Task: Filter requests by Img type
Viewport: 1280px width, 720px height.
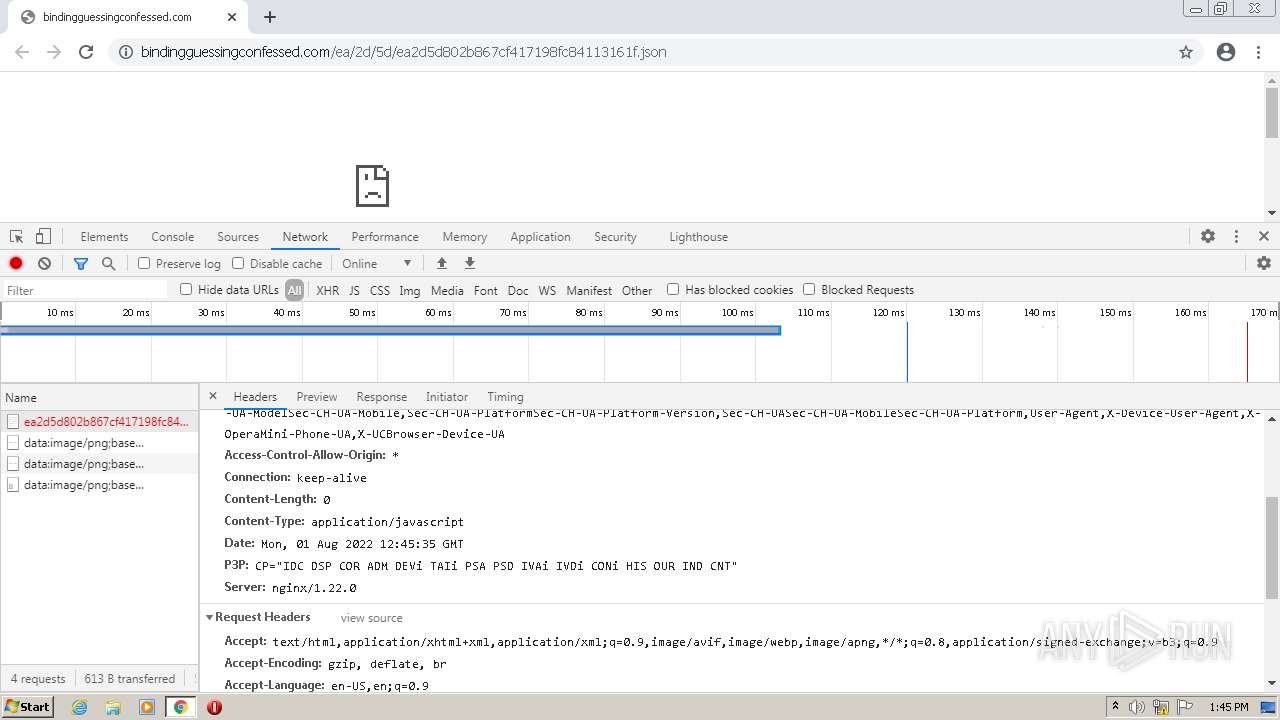Action: (x=409, y=290)
